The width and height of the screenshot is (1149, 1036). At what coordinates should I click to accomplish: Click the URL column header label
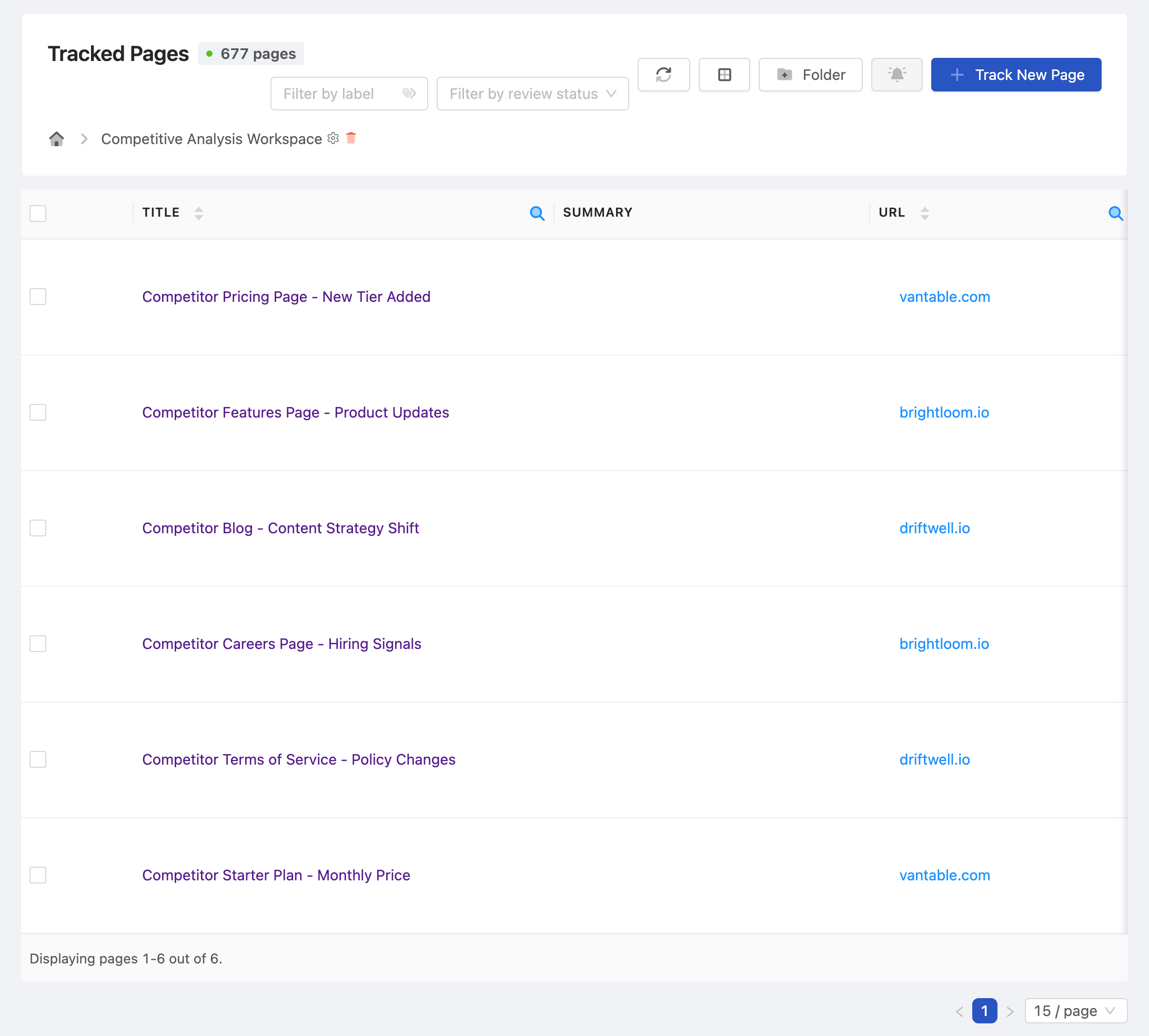[x=892, y=212]
